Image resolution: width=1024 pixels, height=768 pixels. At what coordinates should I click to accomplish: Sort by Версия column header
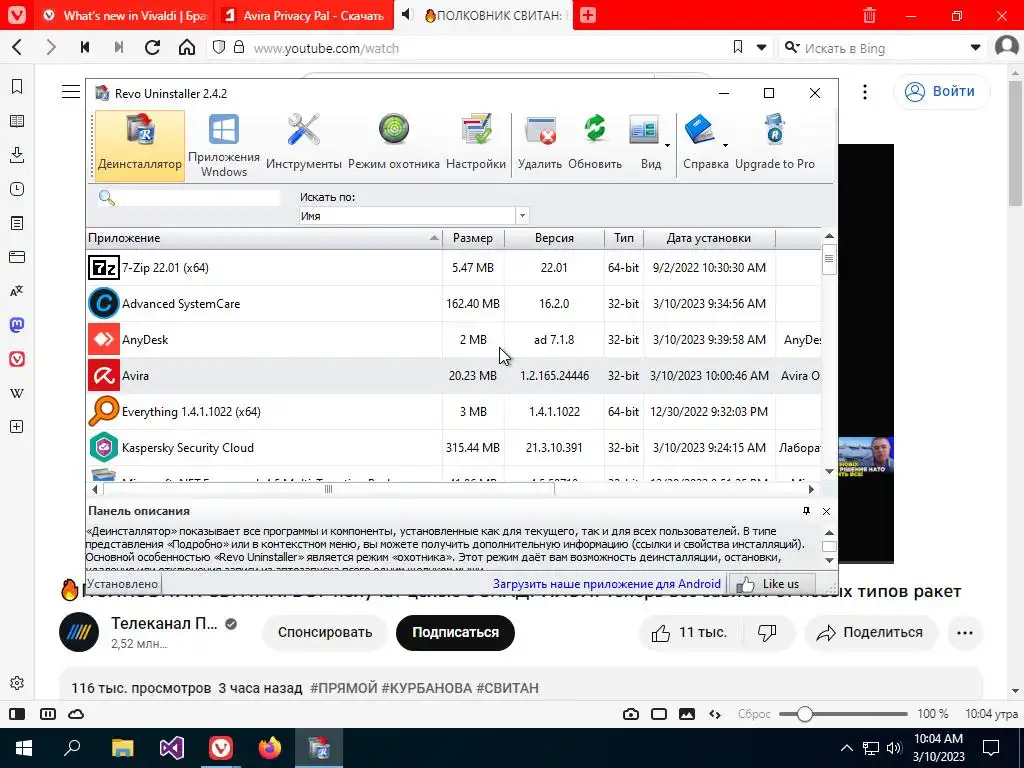[x=554, y=238]
